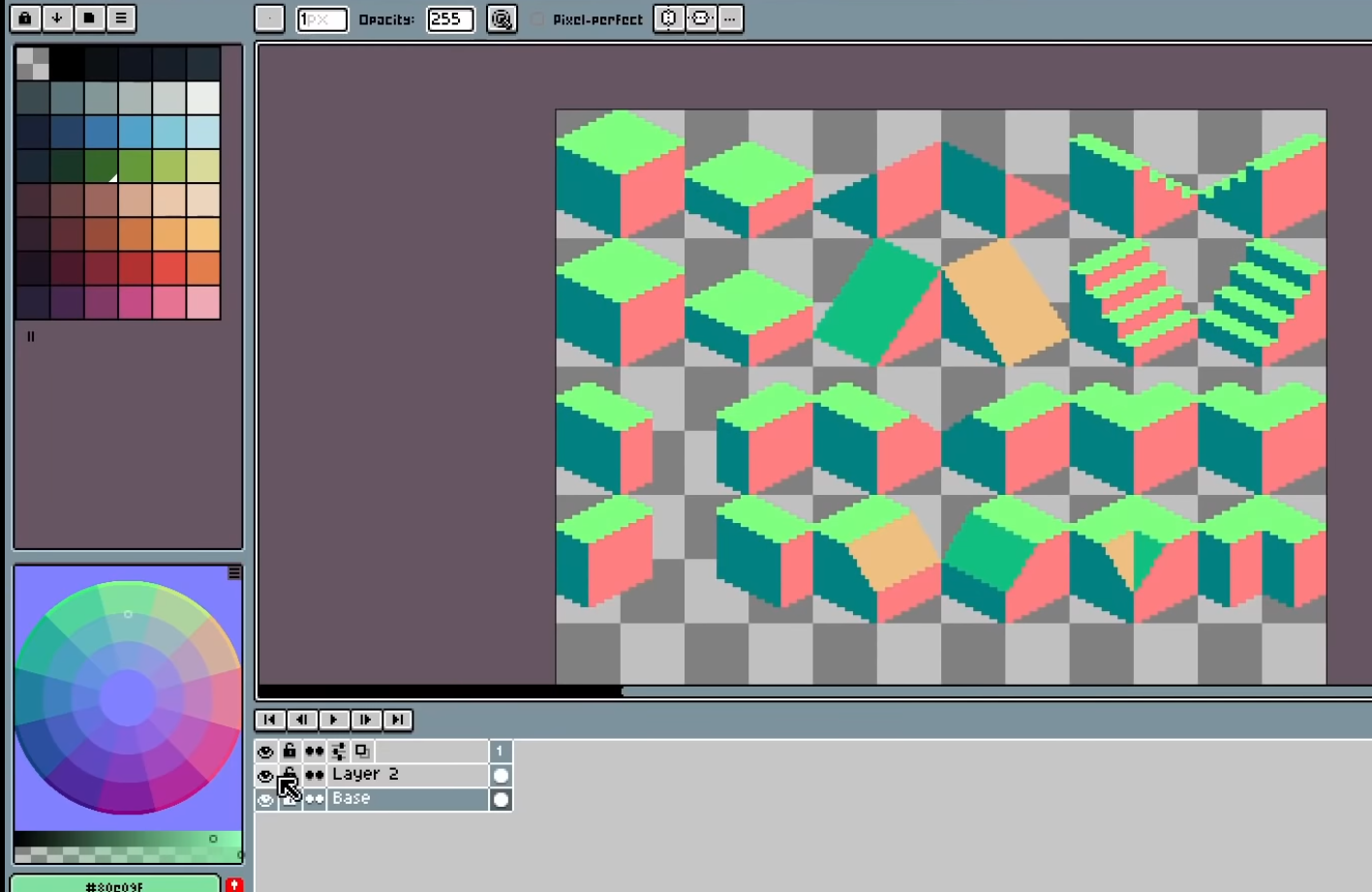Enable the Pixel-perfect checkbox
The image size is (1372, 892).
point(538,19)
